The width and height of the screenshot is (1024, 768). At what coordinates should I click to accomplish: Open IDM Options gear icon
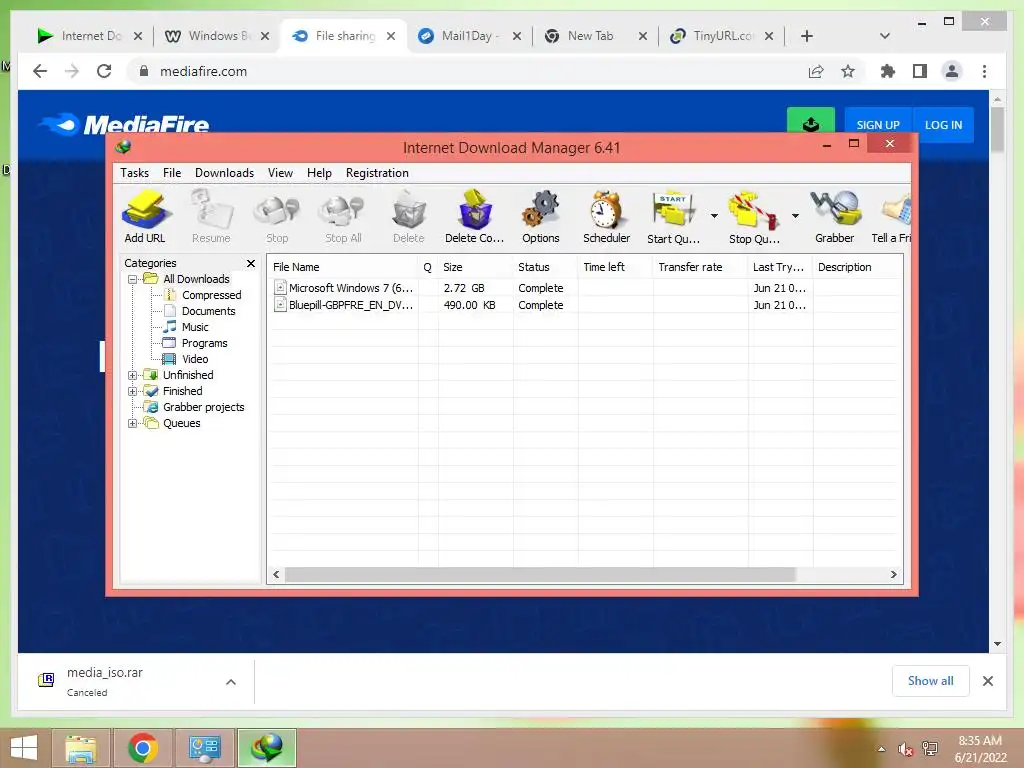pyautogui.click(x=541, y=217)
